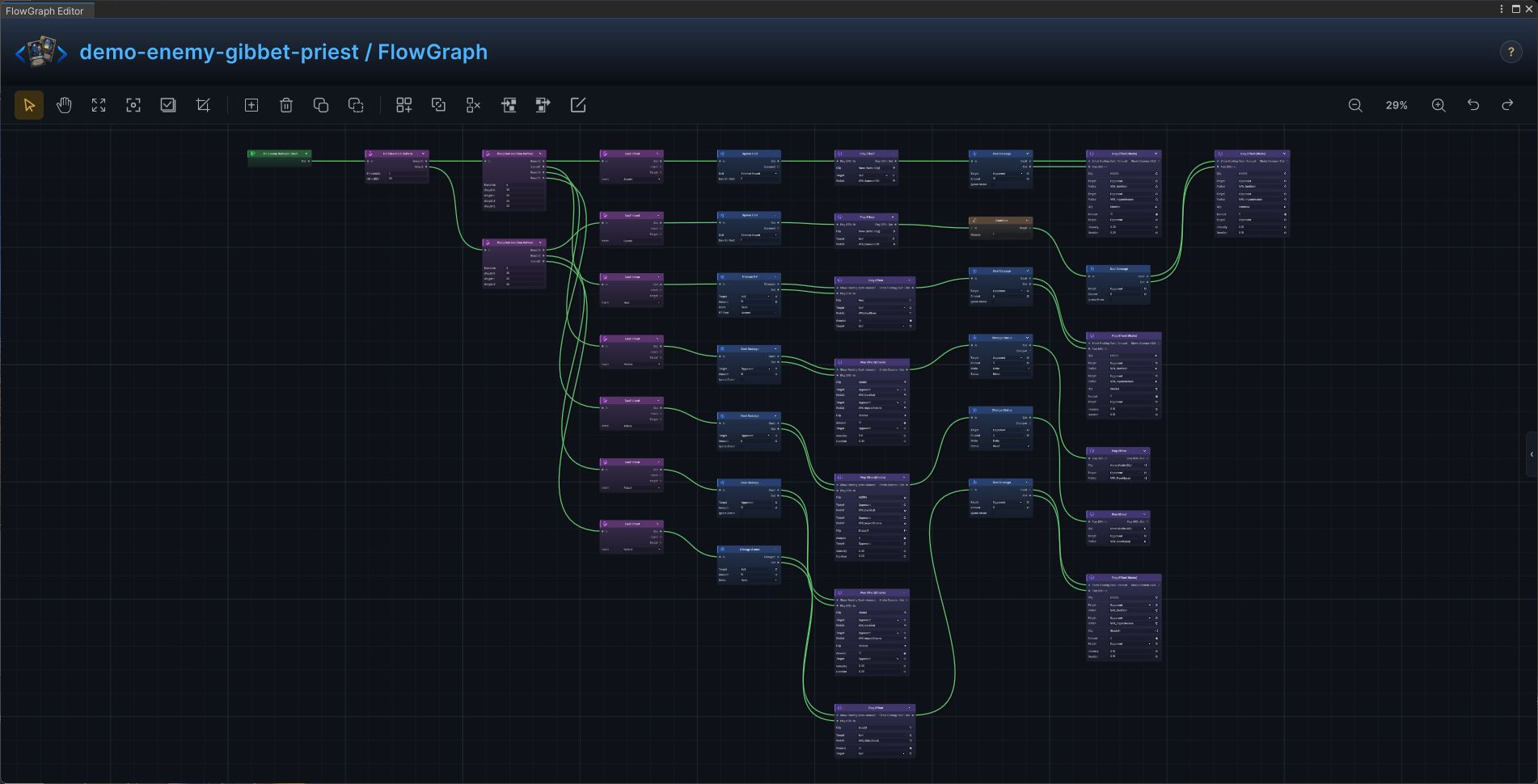Collapse the green start node chevron

[306, 154]
